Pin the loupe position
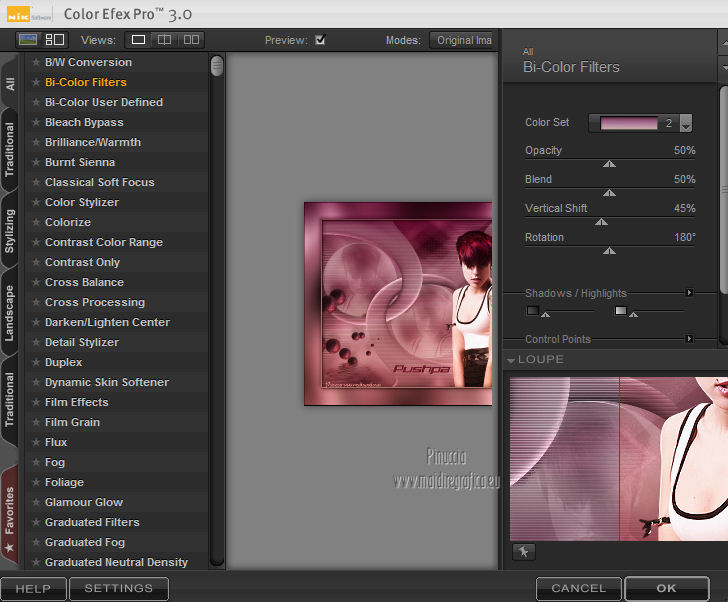728x602 pixels. click(522, 552)
